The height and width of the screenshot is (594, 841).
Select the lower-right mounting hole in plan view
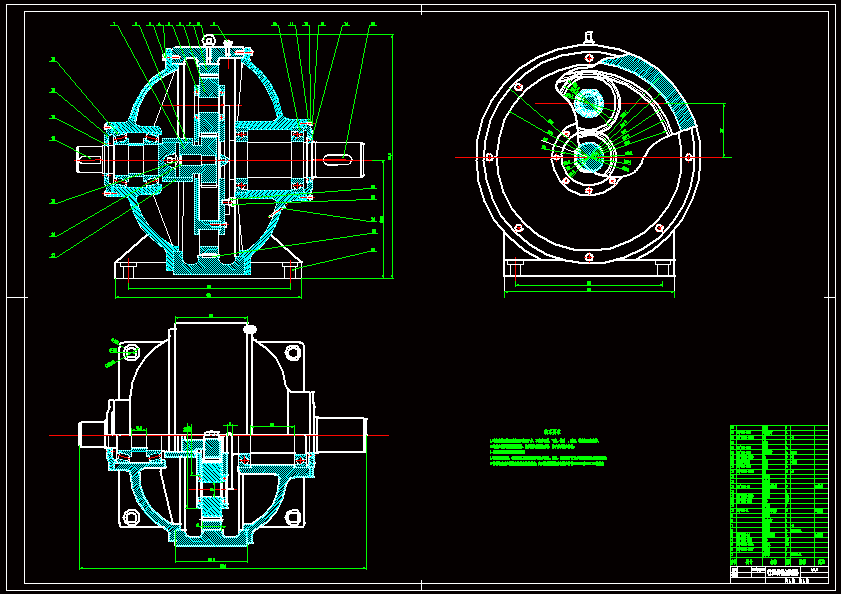click(293, 517)
